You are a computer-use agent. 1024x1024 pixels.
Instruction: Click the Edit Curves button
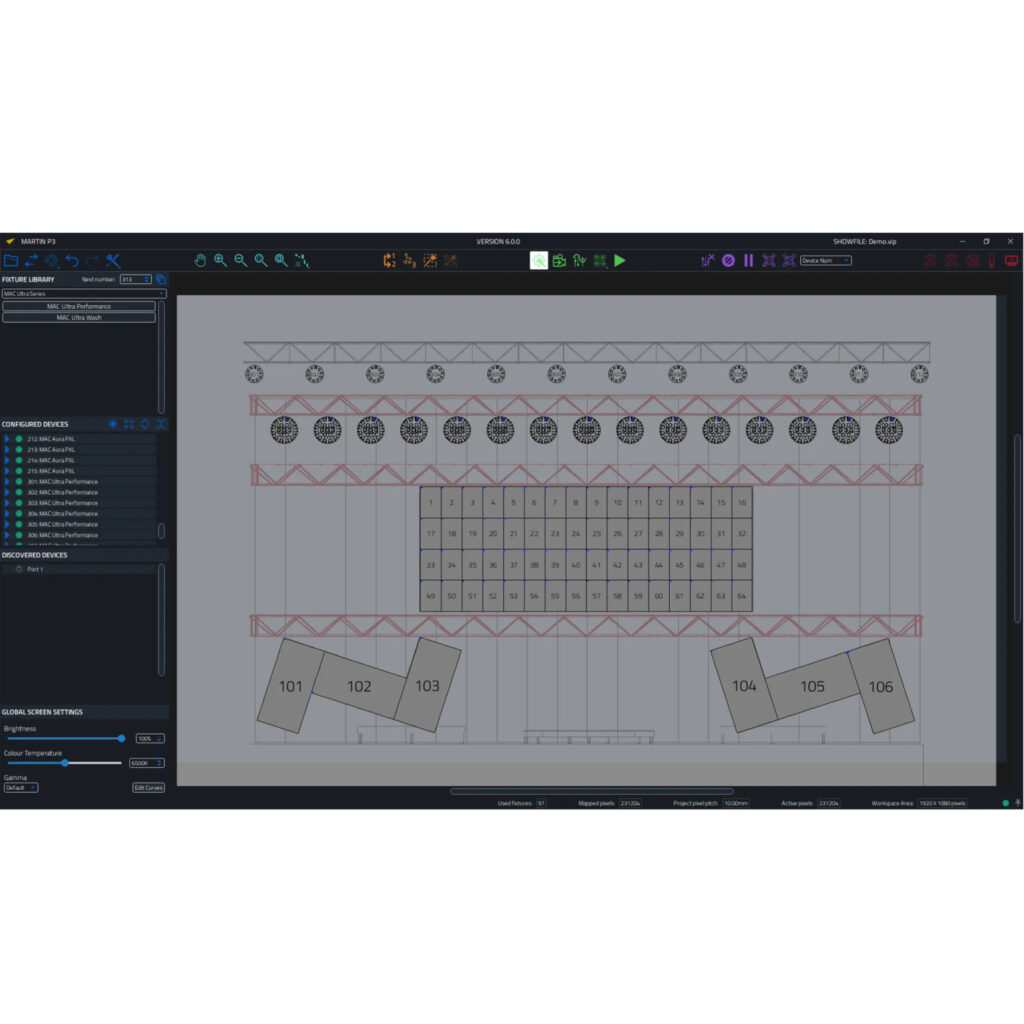click(x=148, y=787)
